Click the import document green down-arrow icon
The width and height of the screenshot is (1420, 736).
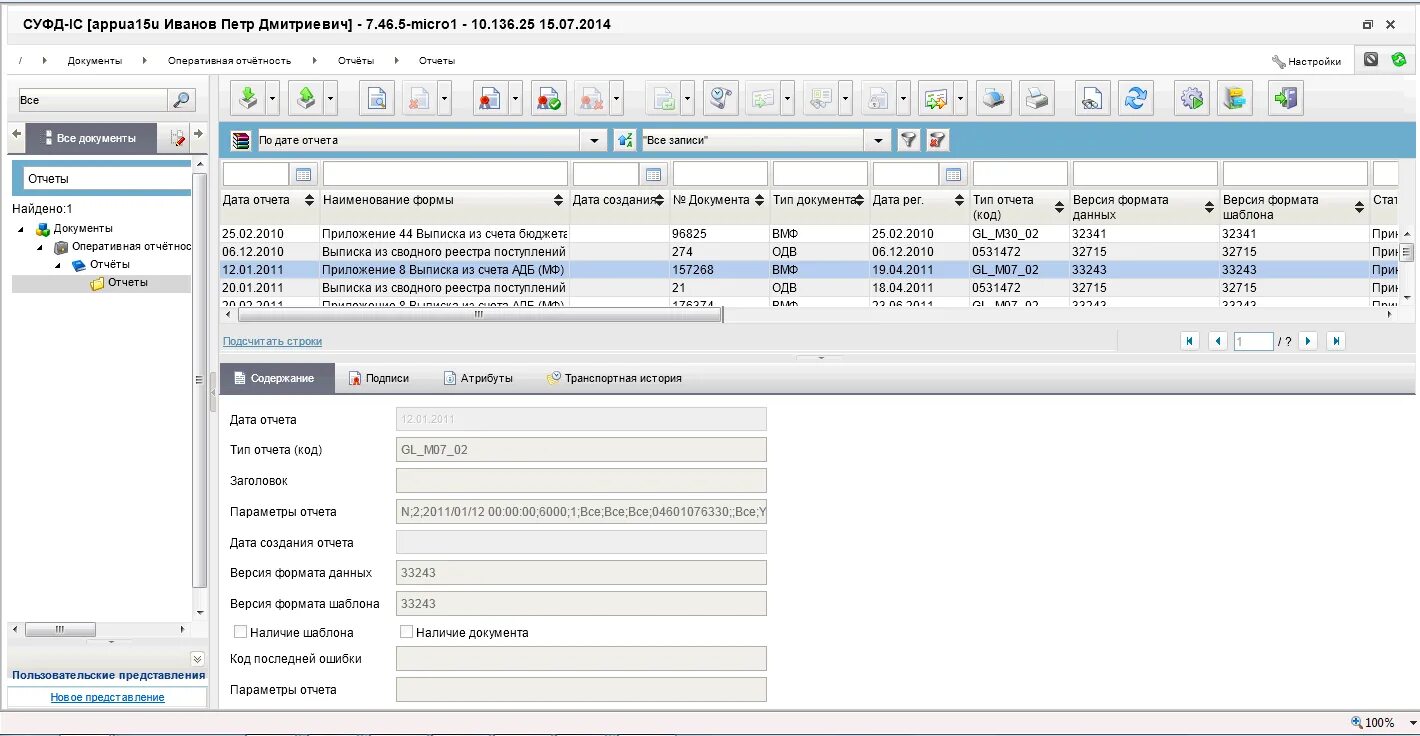[248, 98]
